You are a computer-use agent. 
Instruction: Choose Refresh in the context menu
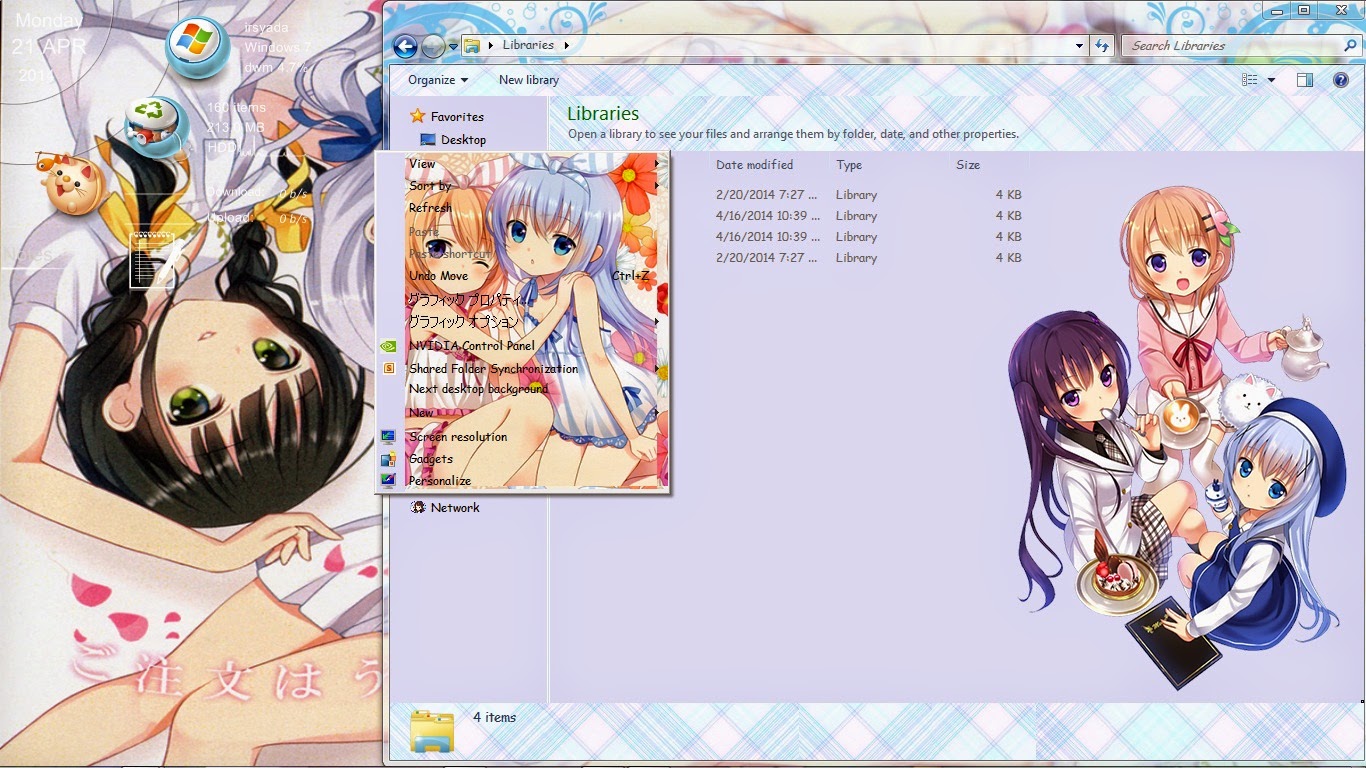[x=522, y=208]
